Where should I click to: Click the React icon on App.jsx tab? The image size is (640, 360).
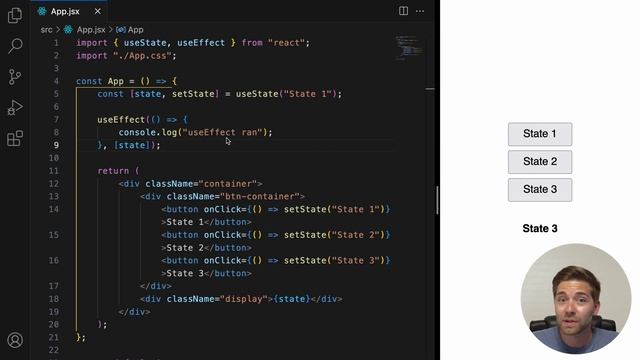tap(42, 11)
